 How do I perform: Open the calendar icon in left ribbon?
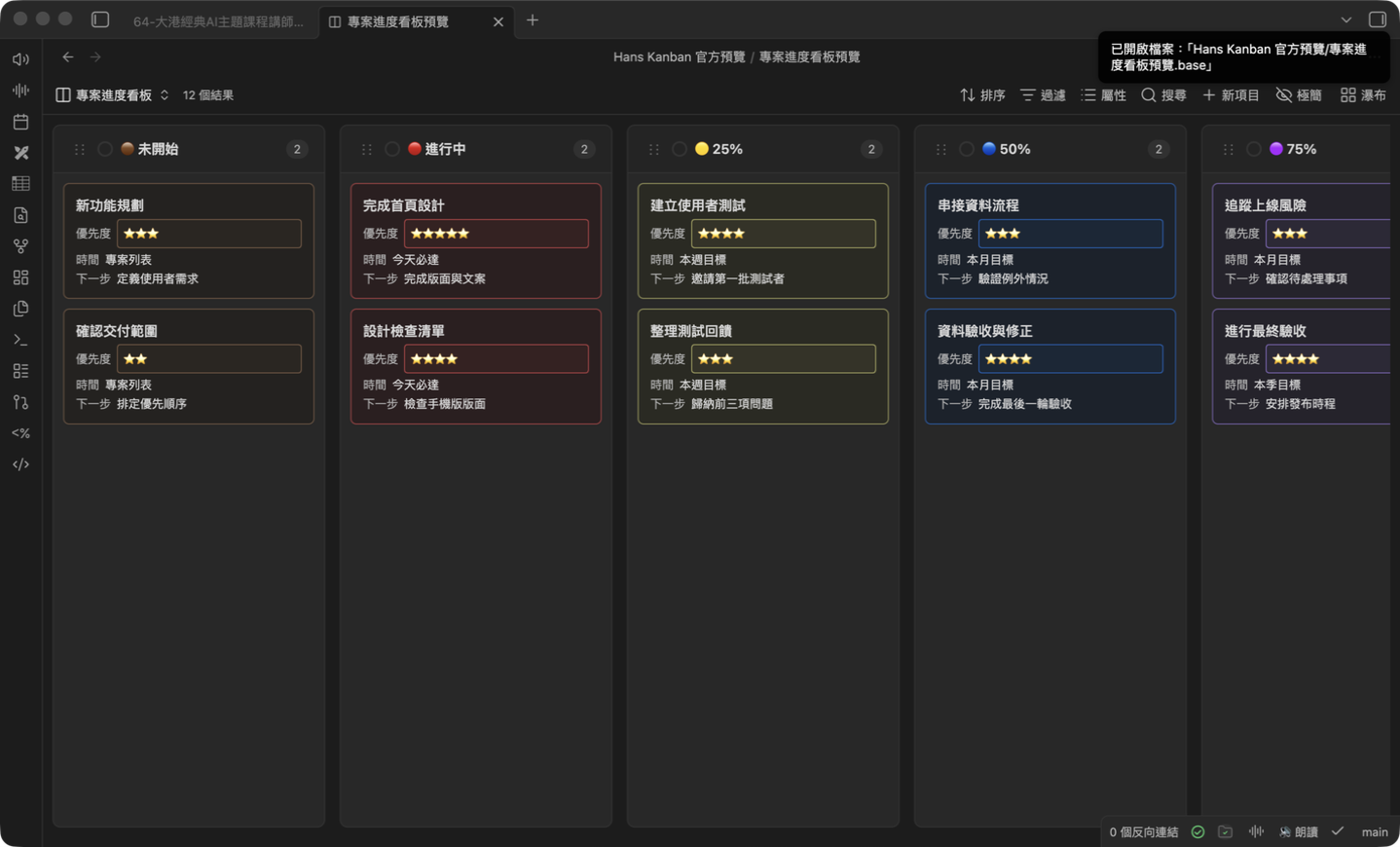(20, 122)
